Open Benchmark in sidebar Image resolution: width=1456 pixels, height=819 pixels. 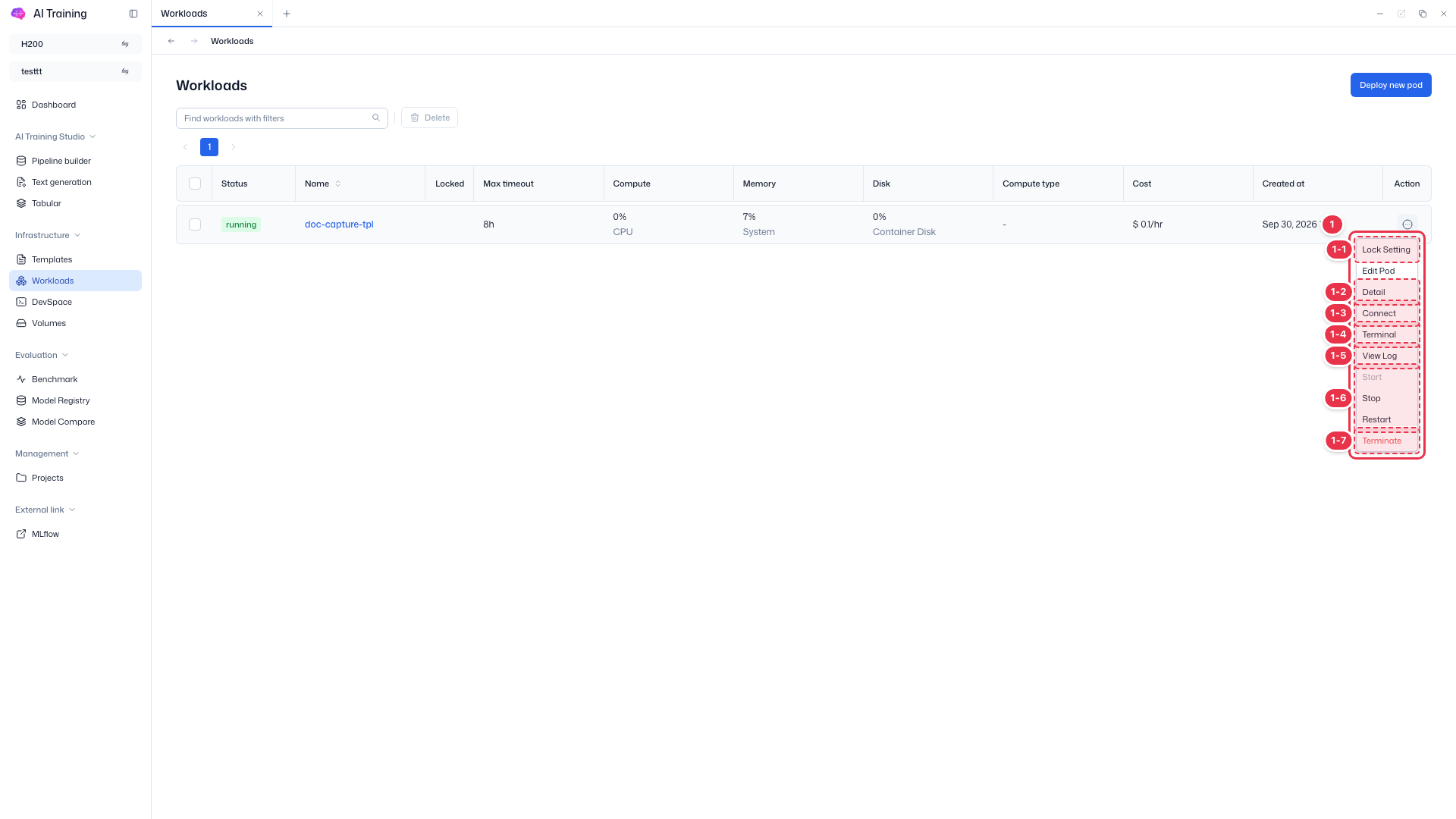75,379
